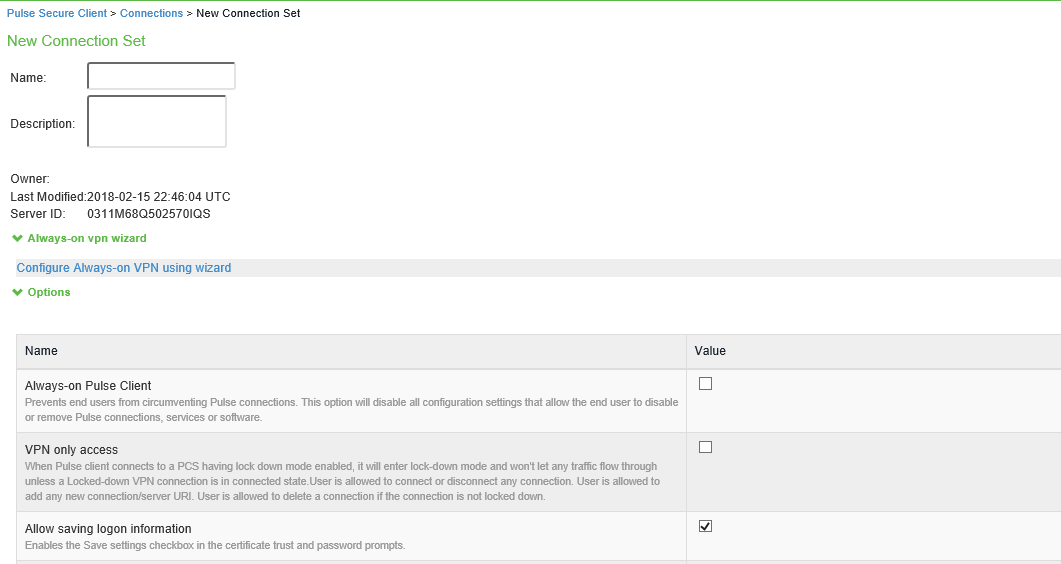Navigate to Connections in the breadcrumb

(x=151, y=14)
